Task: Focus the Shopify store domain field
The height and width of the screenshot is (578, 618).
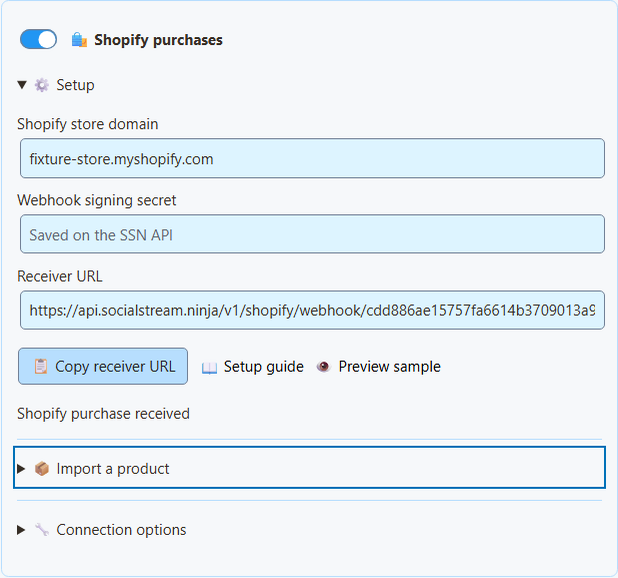Action: point(312,158)
